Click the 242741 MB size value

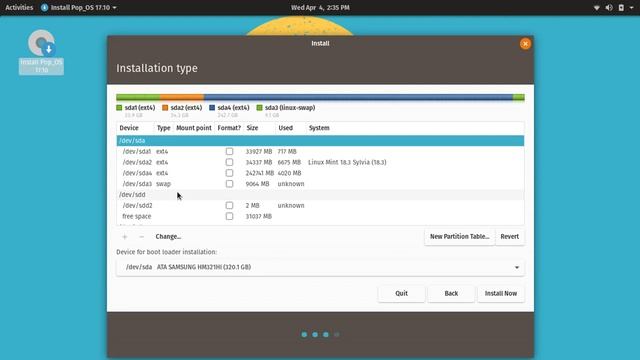(x=259, y=173)
